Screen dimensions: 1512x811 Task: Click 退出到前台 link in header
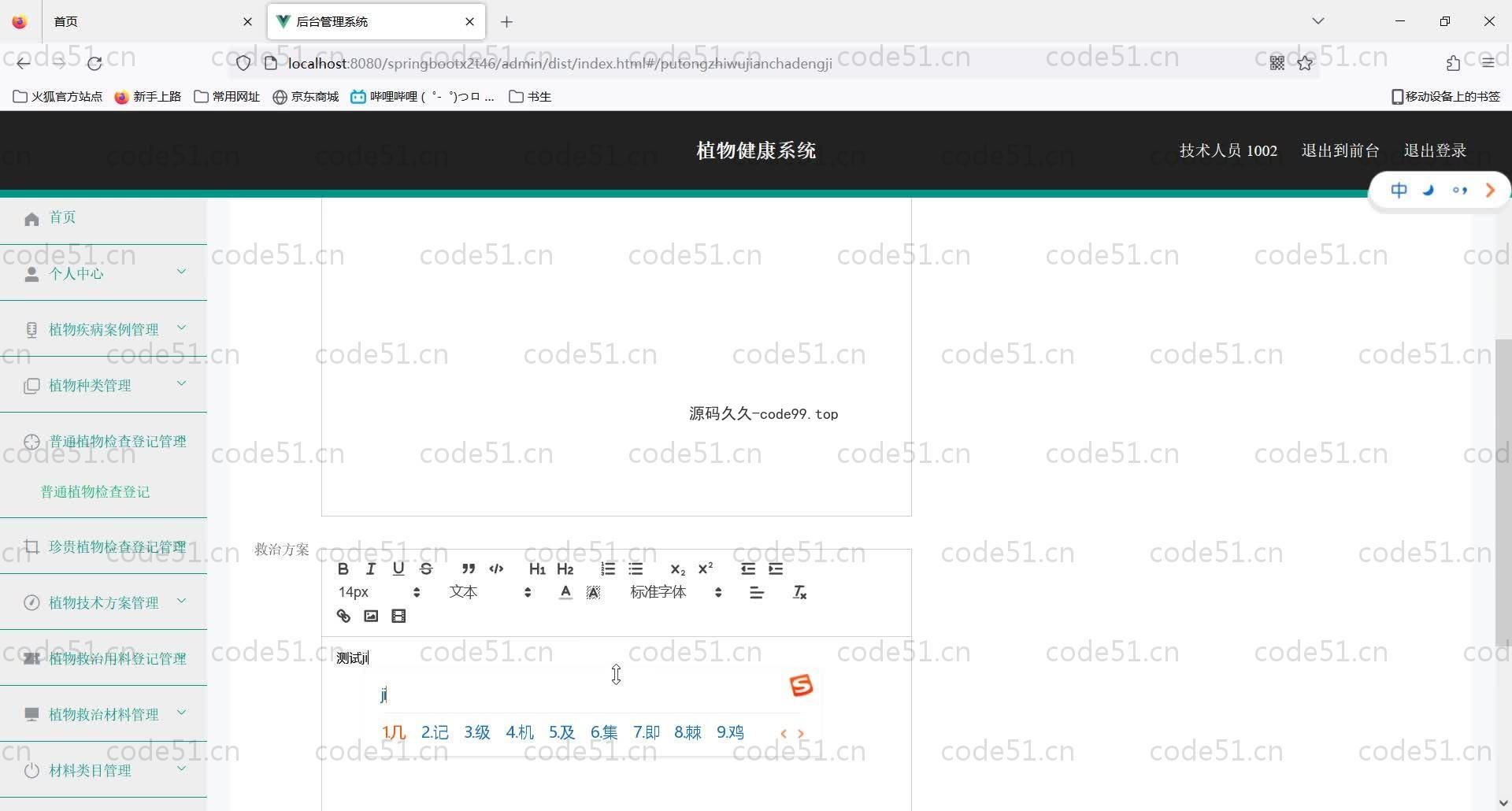pos(1340,150)
